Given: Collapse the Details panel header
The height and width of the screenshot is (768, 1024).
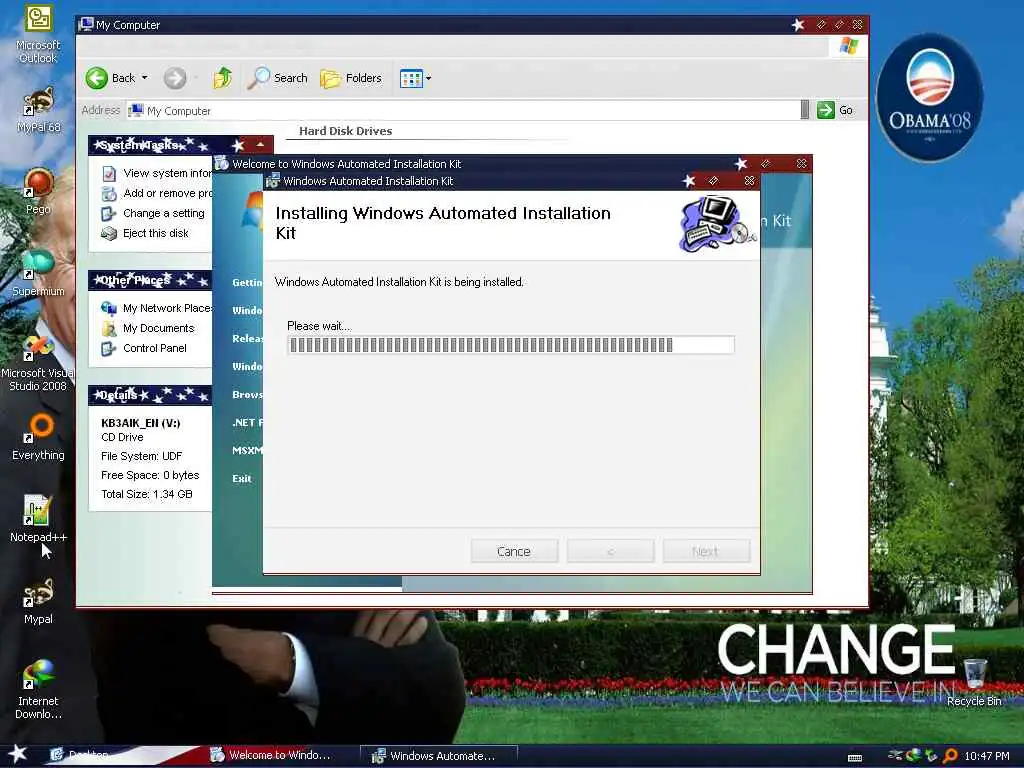Looking at the screenshot, I should [x=150, y=395].
